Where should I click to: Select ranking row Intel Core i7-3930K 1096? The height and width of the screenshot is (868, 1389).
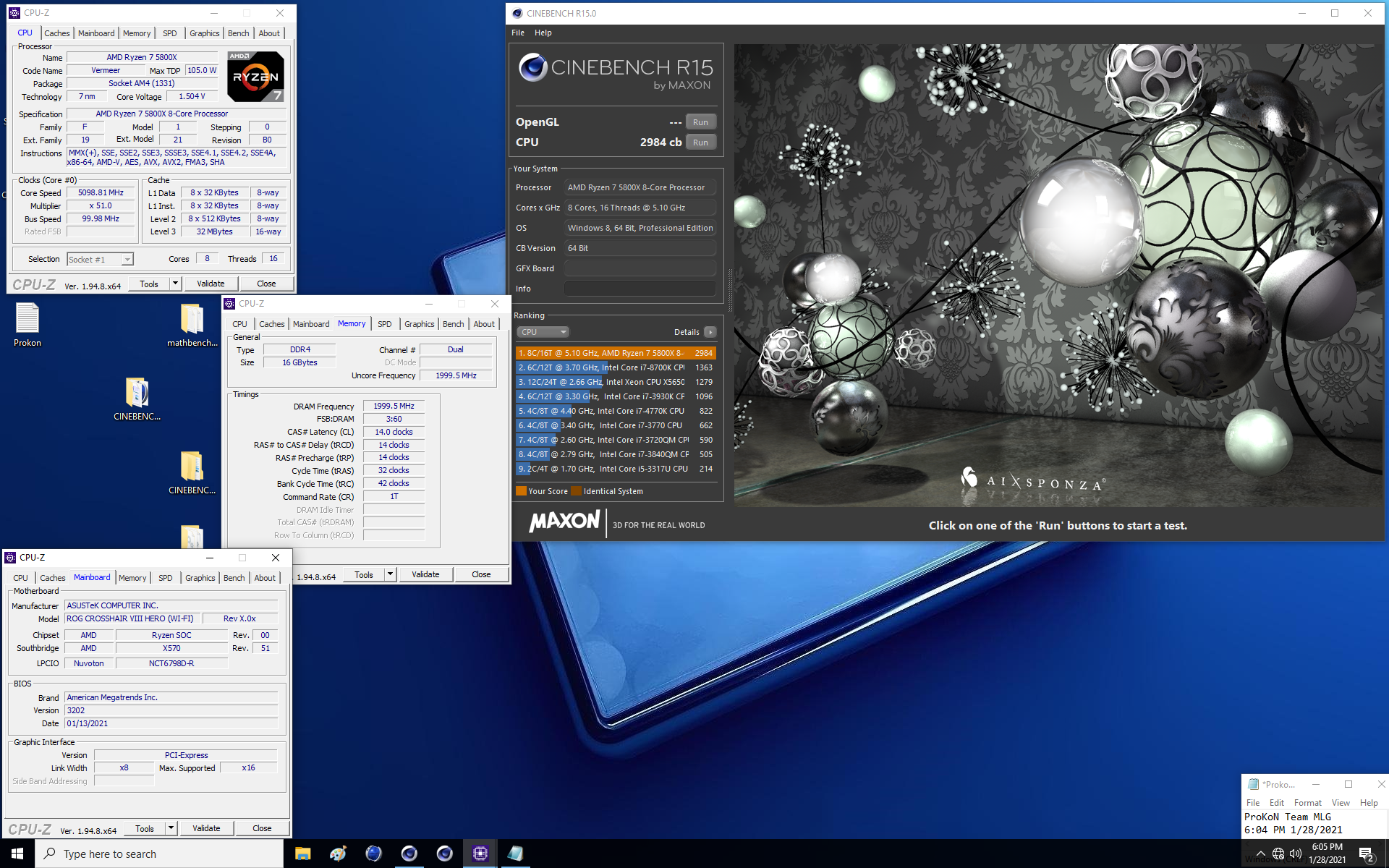[x=616, y=396]
